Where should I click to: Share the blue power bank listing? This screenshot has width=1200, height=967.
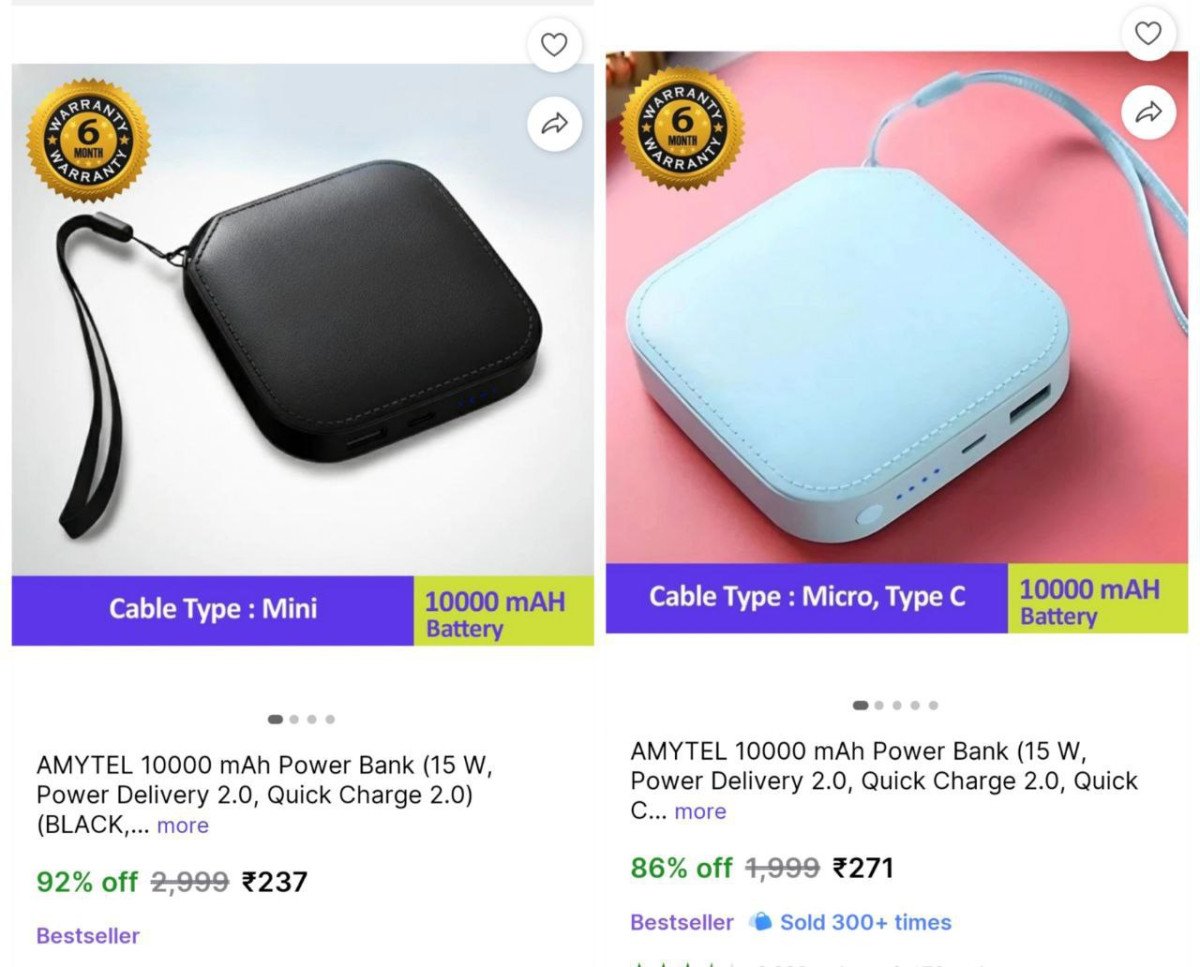coord(1148,111)
